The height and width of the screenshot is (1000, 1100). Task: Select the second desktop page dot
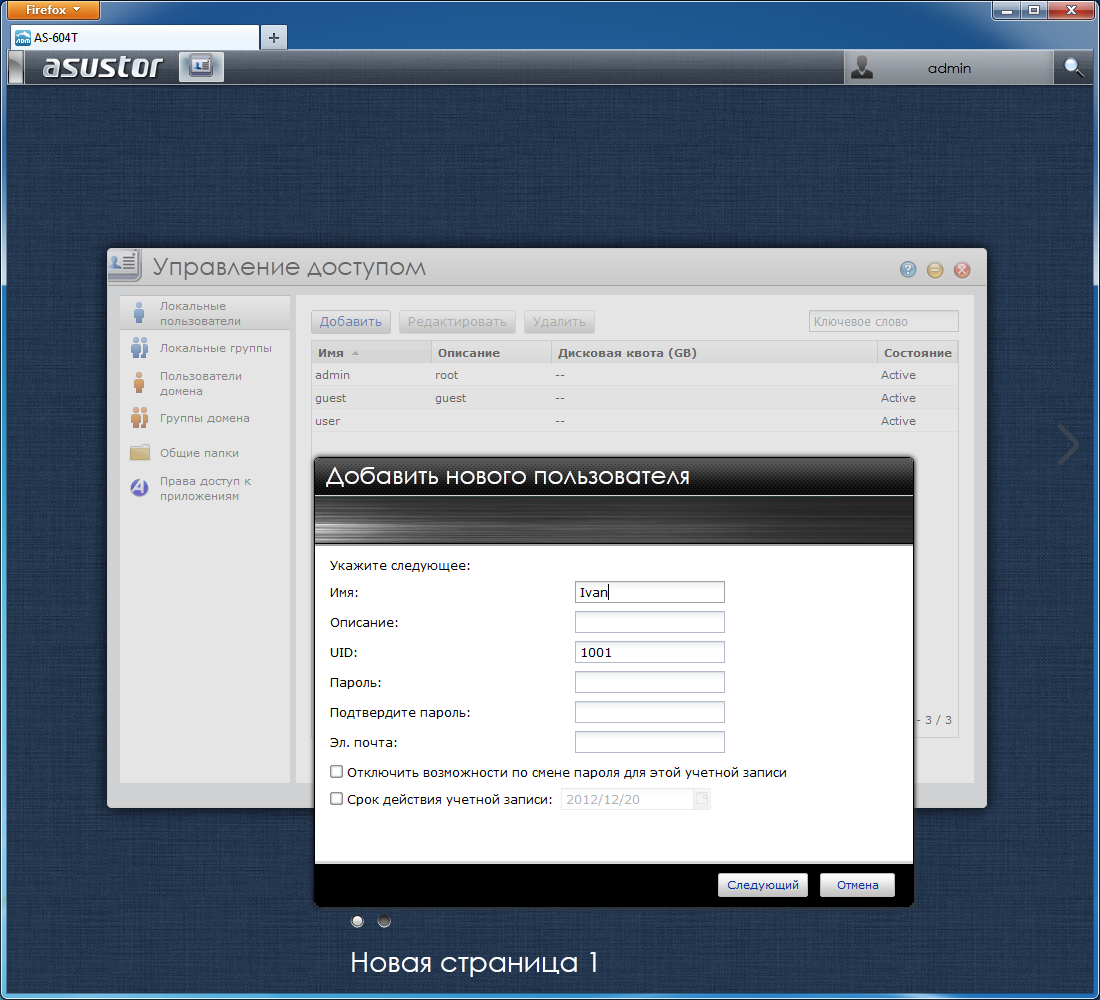pyautogui.click(x=384, y=921)
